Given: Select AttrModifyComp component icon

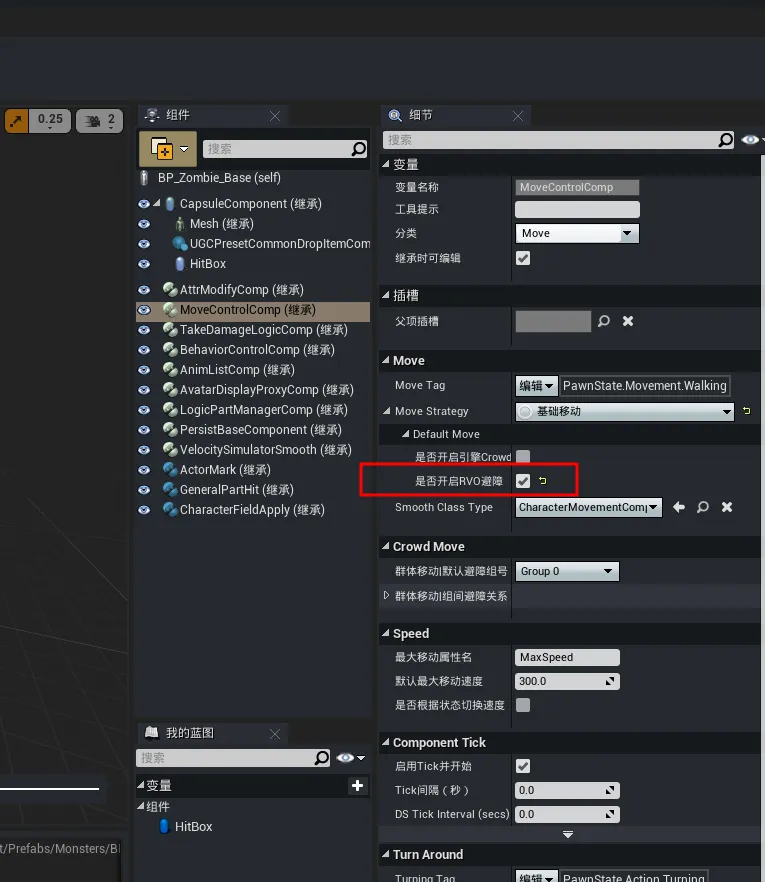Looking at the screenshot, I should click(x=170, y=289).
